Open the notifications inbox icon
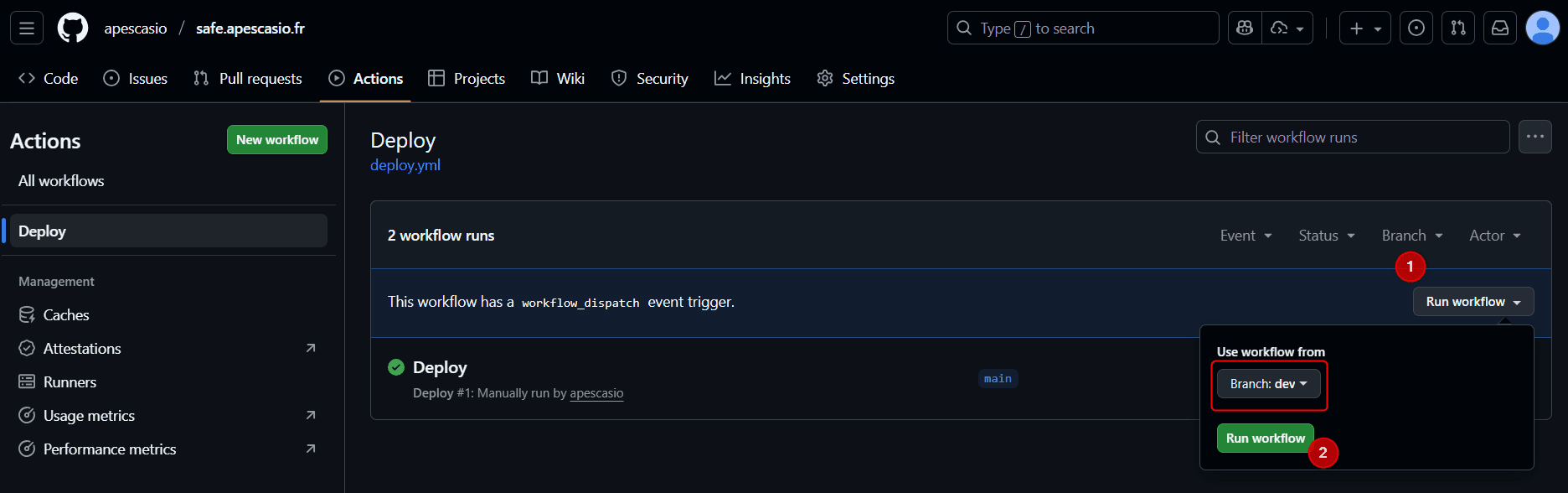Image resolution: width=1568 pixels, height=493 pixels. (x=1500, y=29)
